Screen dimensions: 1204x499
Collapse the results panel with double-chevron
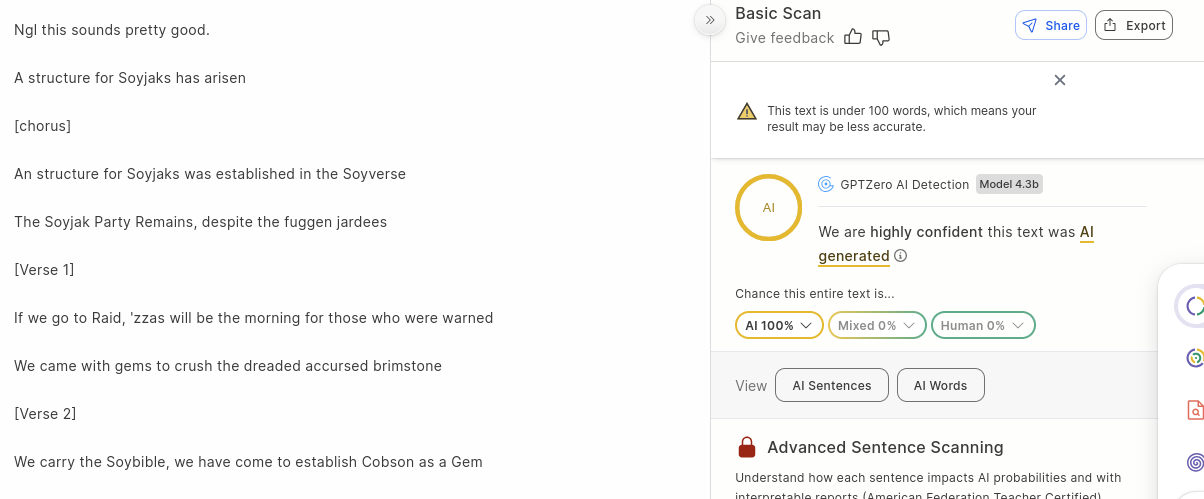pyautogui.click(x=709, y=20)
